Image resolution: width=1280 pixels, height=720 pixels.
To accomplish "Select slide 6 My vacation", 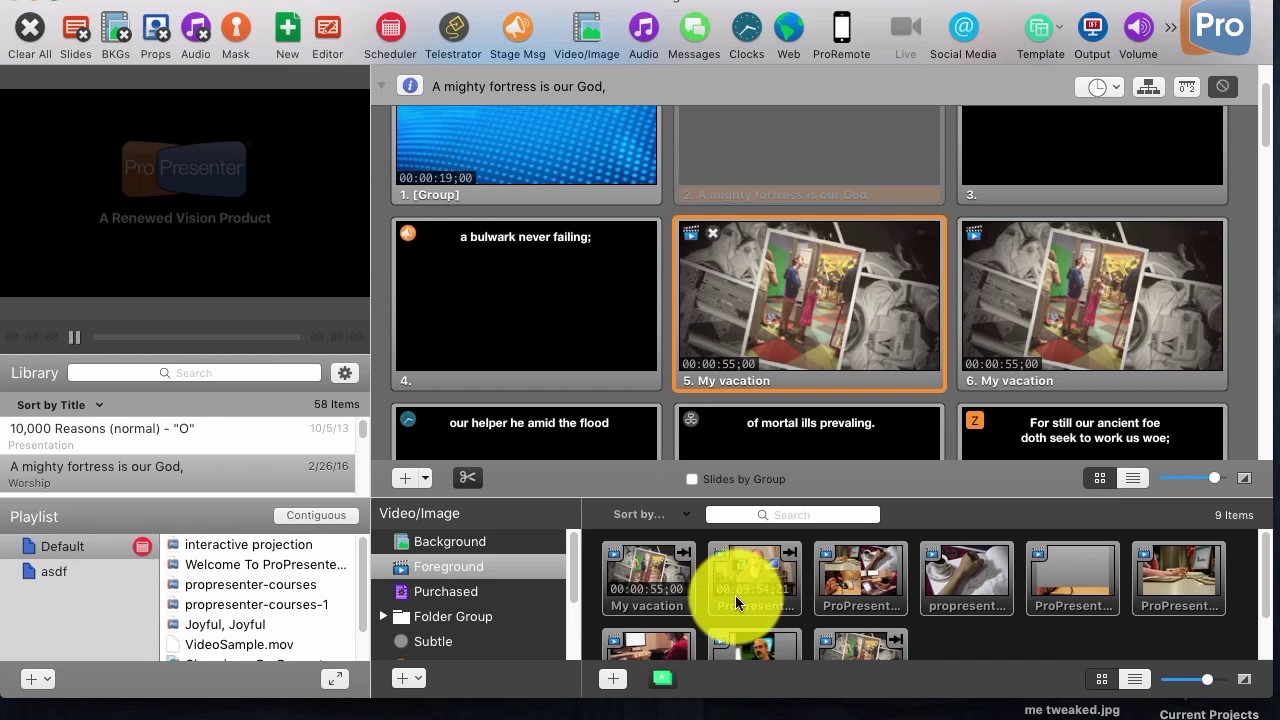I will [x=1092, y=304].
